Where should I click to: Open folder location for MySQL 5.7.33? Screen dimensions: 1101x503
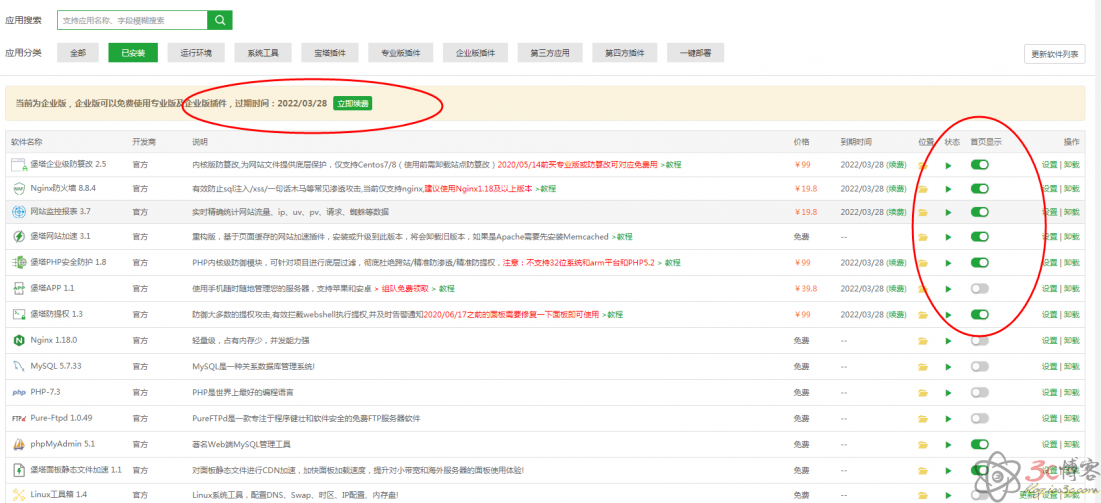point(923,367)
